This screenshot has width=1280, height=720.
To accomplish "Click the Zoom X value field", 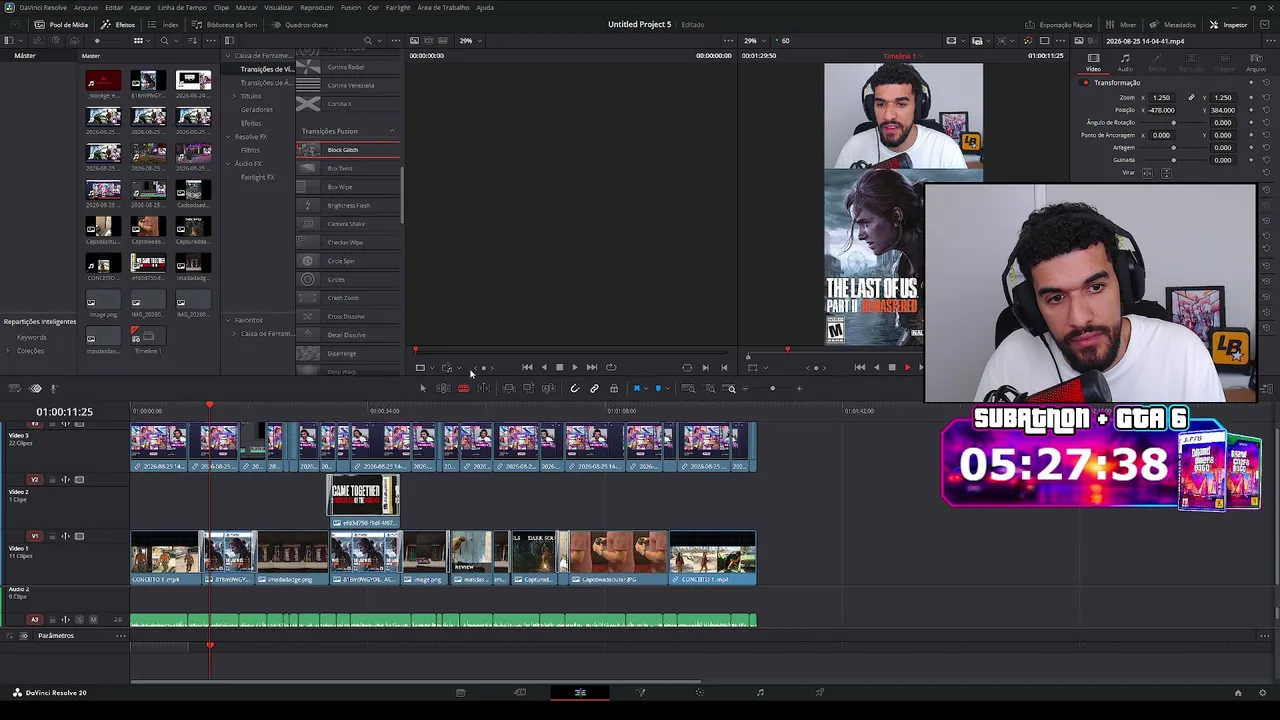I will [x=1163, y=98].
